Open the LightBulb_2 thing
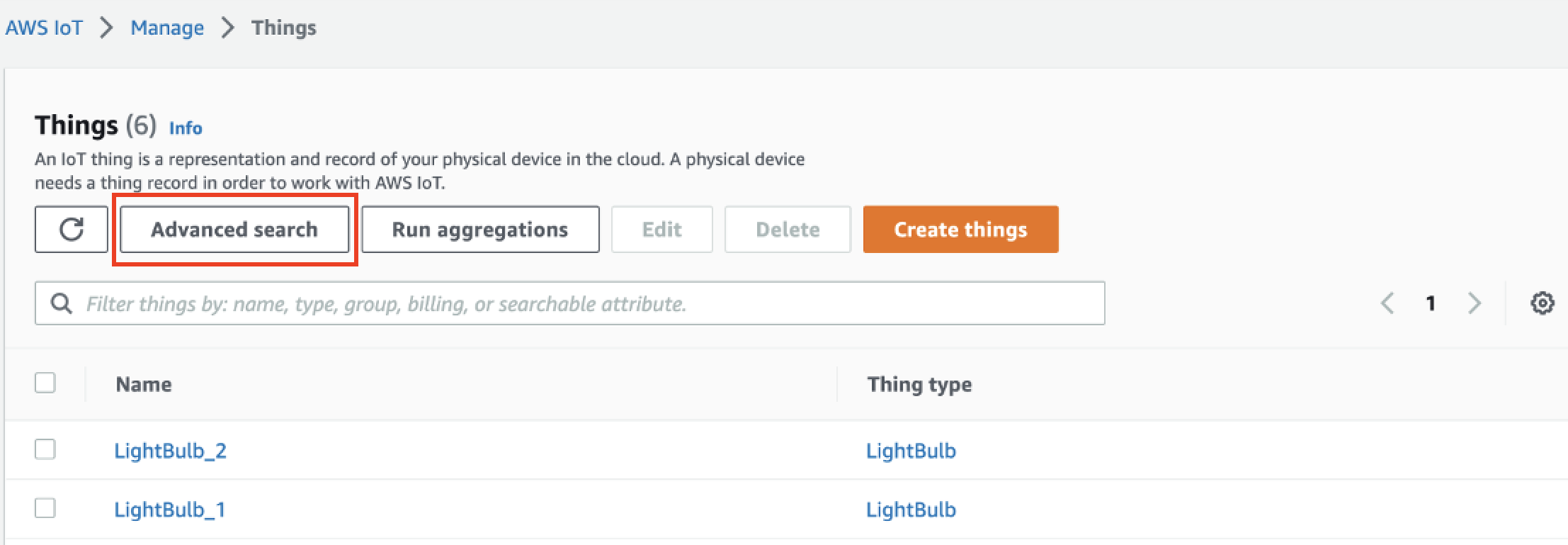The height and width of the screenshot is (545, 1568). click(170, 451)
